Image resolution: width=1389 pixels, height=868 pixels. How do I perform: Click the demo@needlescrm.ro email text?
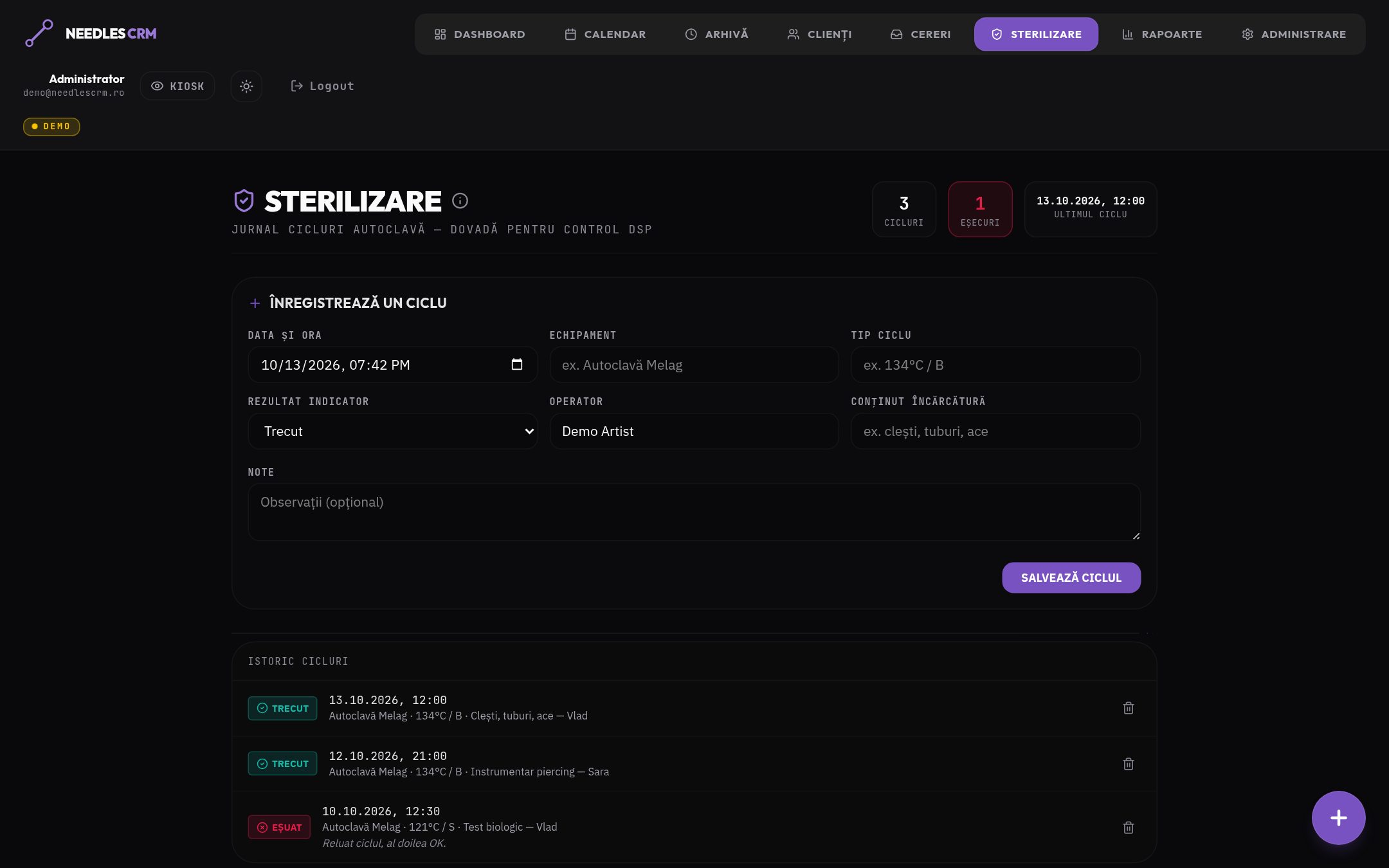pyautogui.click(x=74, y=93)
